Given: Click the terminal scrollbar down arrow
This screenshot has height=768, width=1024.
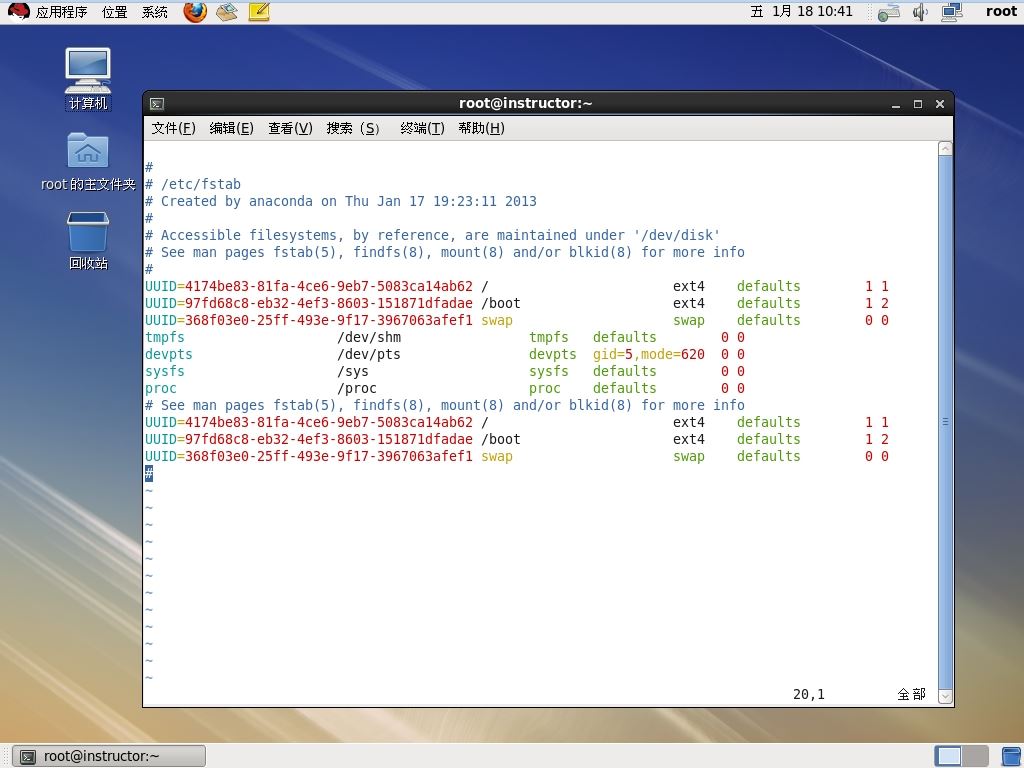Looking at the screenshot, I should coord(945,696).
